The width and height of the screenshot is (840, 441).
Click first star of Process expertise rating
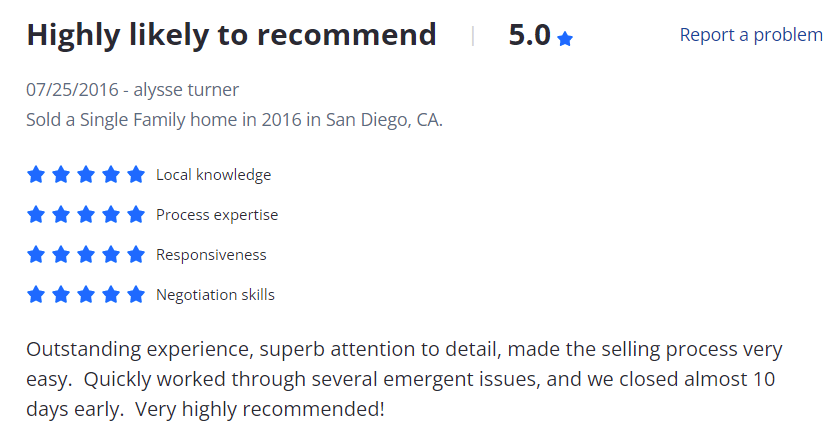pyautogui.click(x=36, y=214)
